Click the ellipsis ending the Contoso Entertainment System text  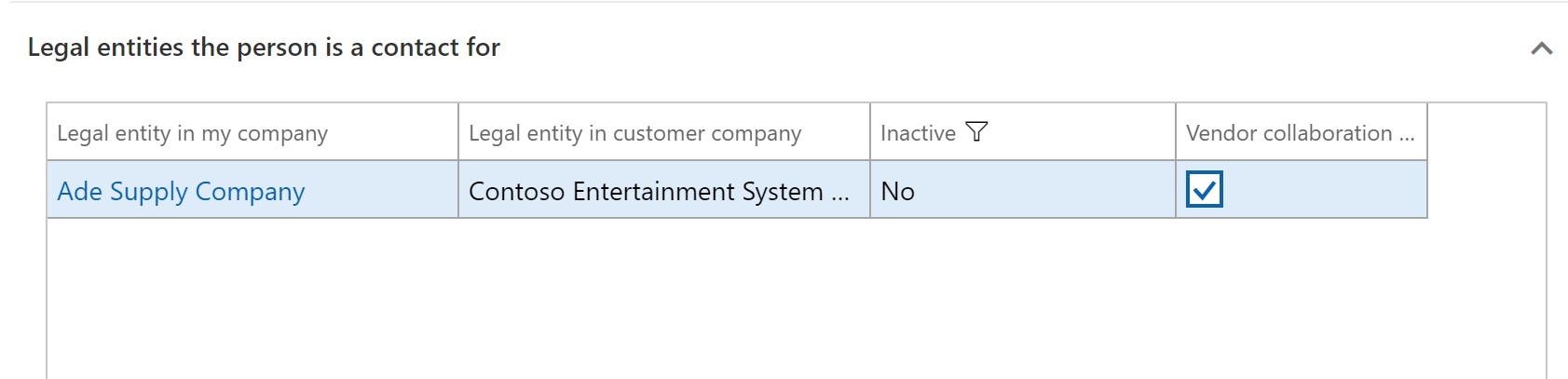click(x=840, y=193)
